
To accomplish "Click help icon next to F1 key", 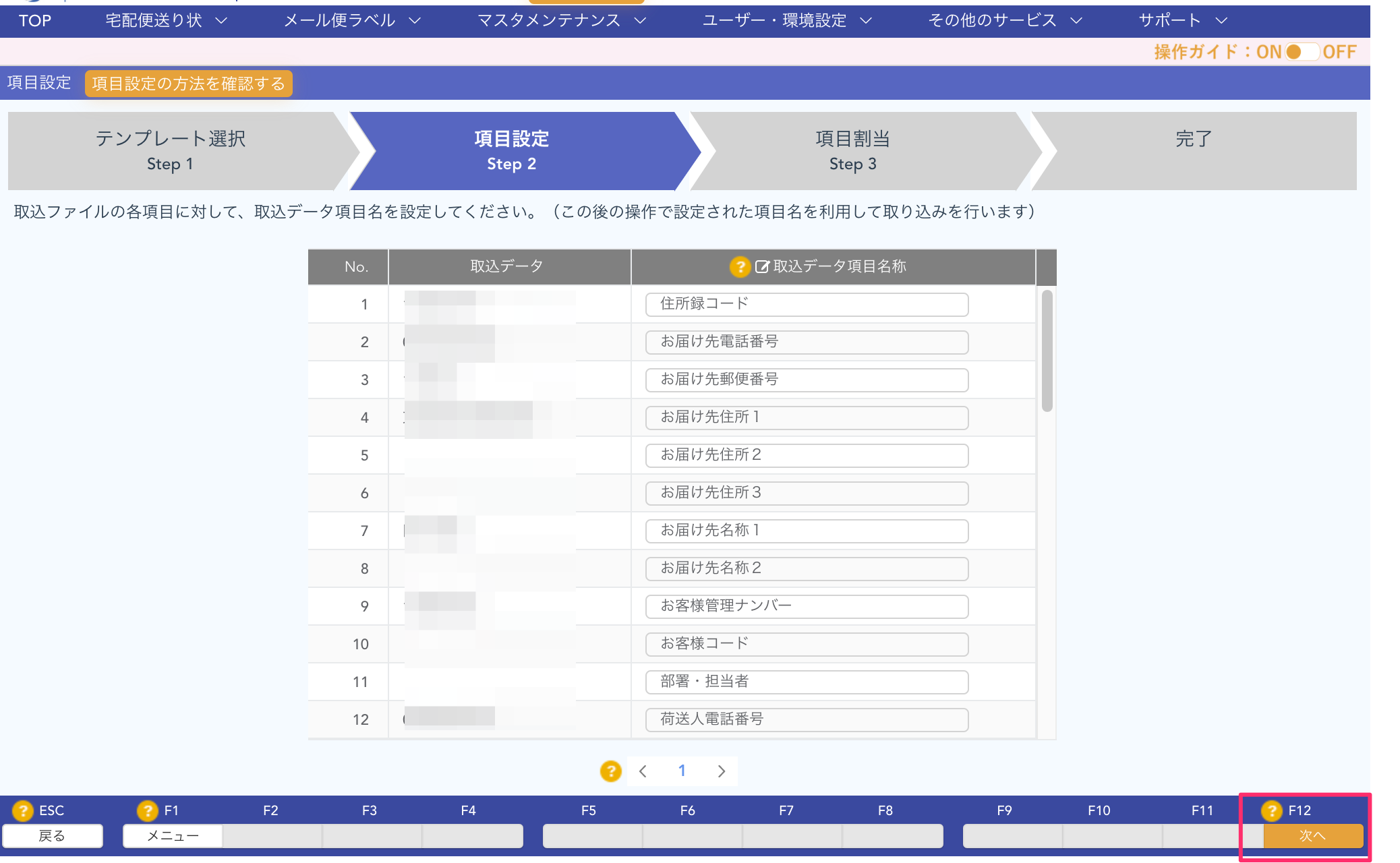I will [x=147, y=810].
